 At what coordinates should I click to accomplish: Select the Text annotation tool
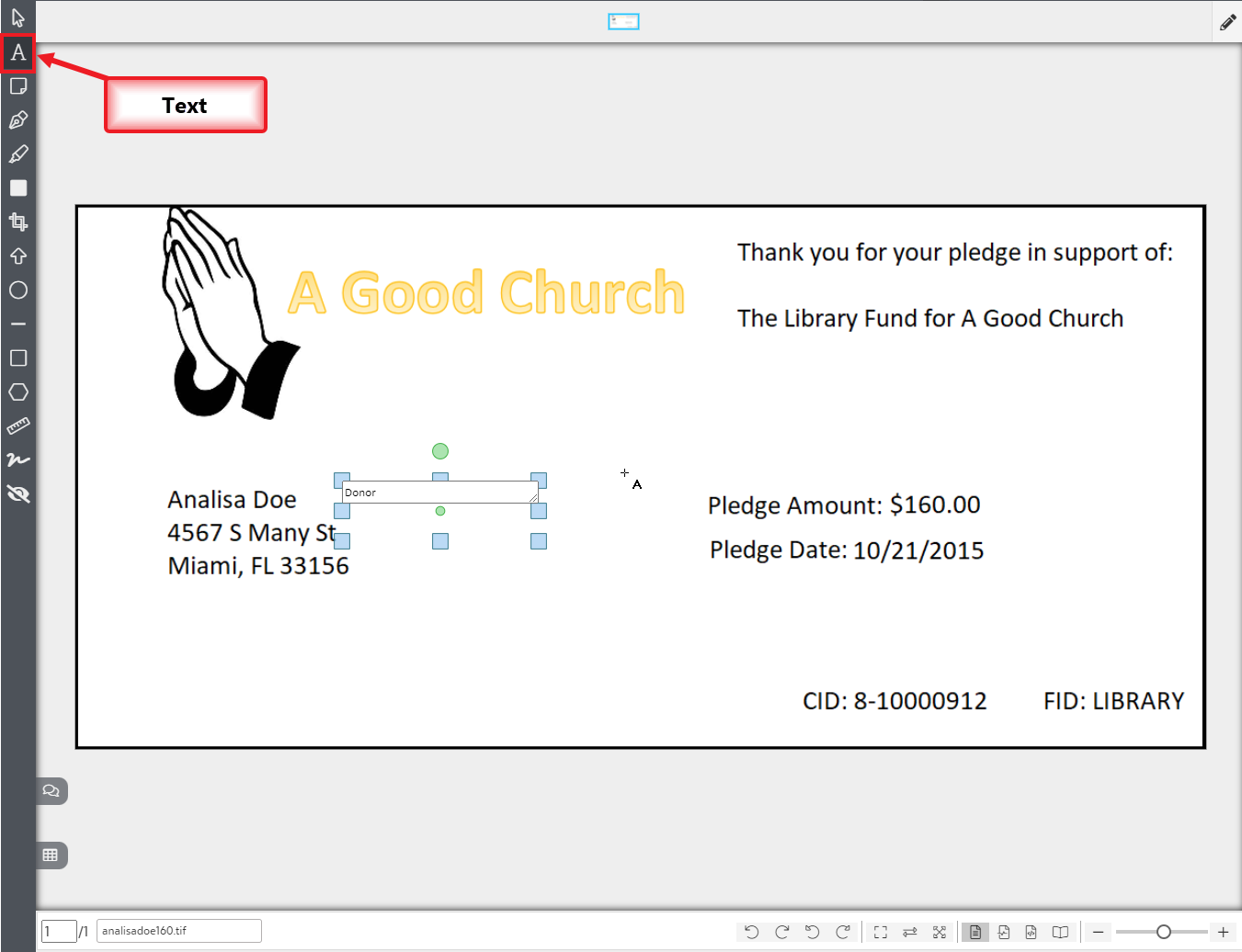(x=18, y=52)
